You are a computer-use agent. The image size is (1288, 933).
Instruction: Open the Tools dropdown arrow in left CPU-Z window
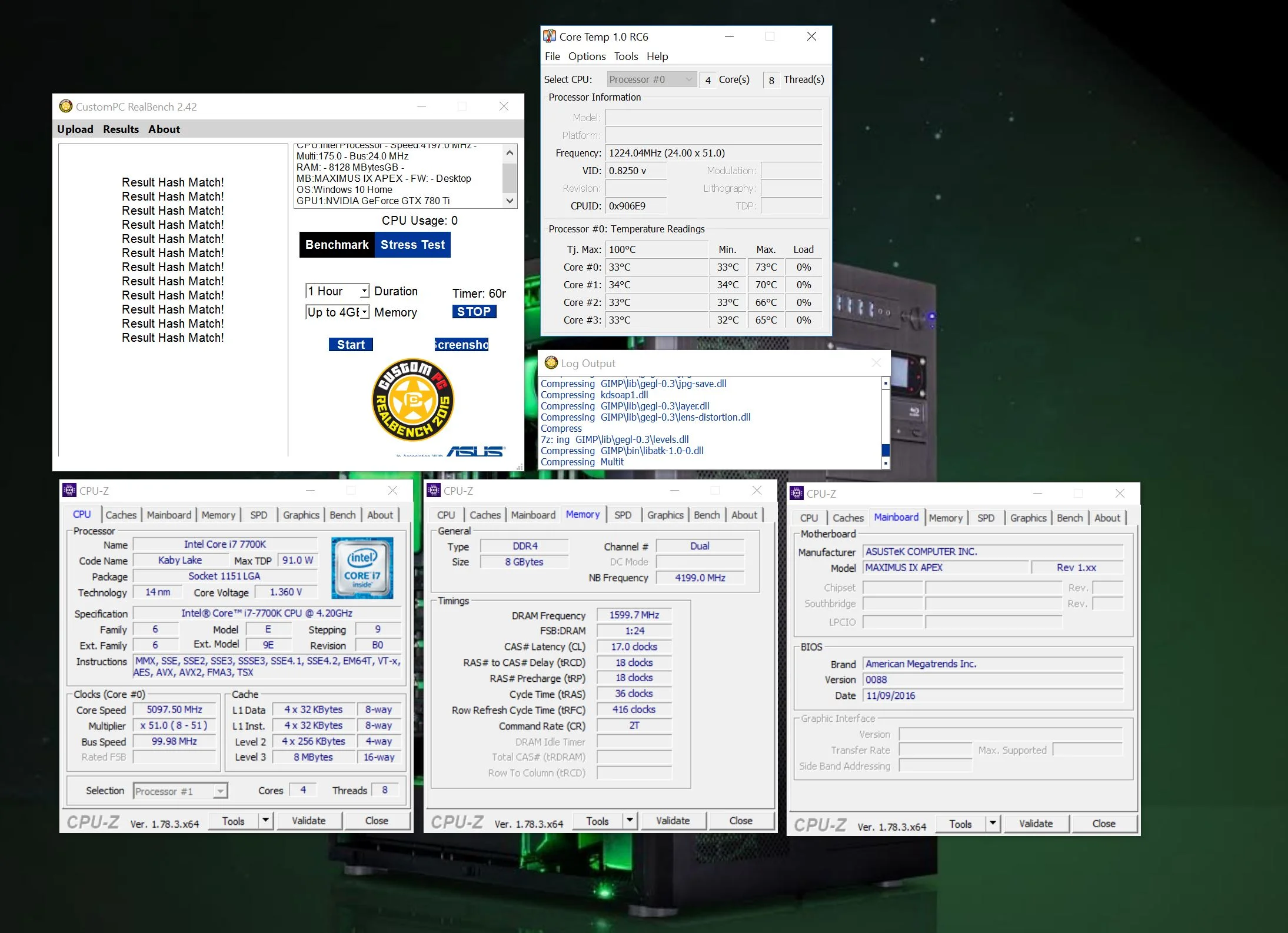[266, 821]
